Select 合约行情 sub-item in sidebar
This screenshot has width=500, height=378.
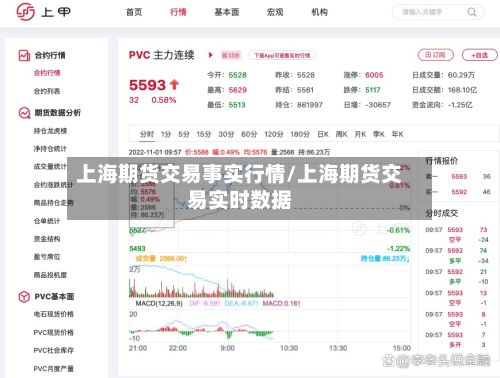coord(47,73)
